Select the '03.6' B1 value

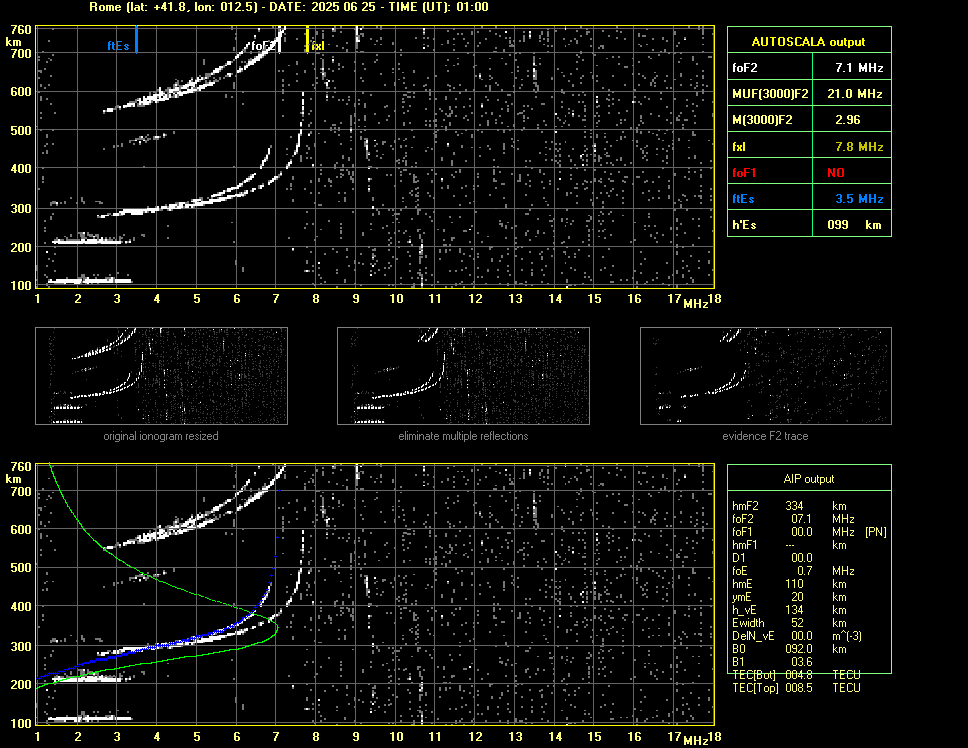(x=801, y=662)
